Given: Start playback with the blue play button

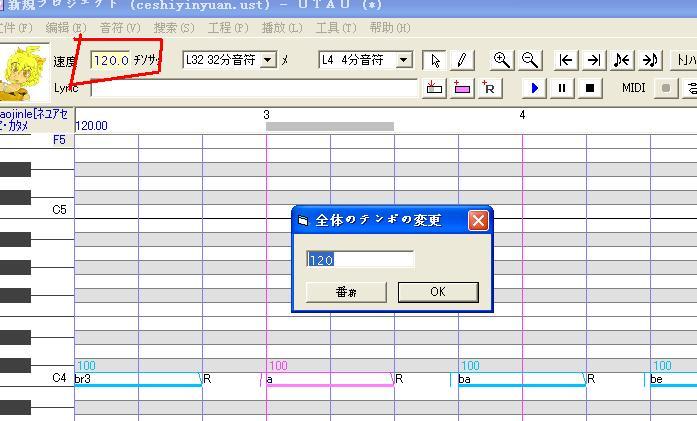Looking at the screenshot, I should coord(534,88).
